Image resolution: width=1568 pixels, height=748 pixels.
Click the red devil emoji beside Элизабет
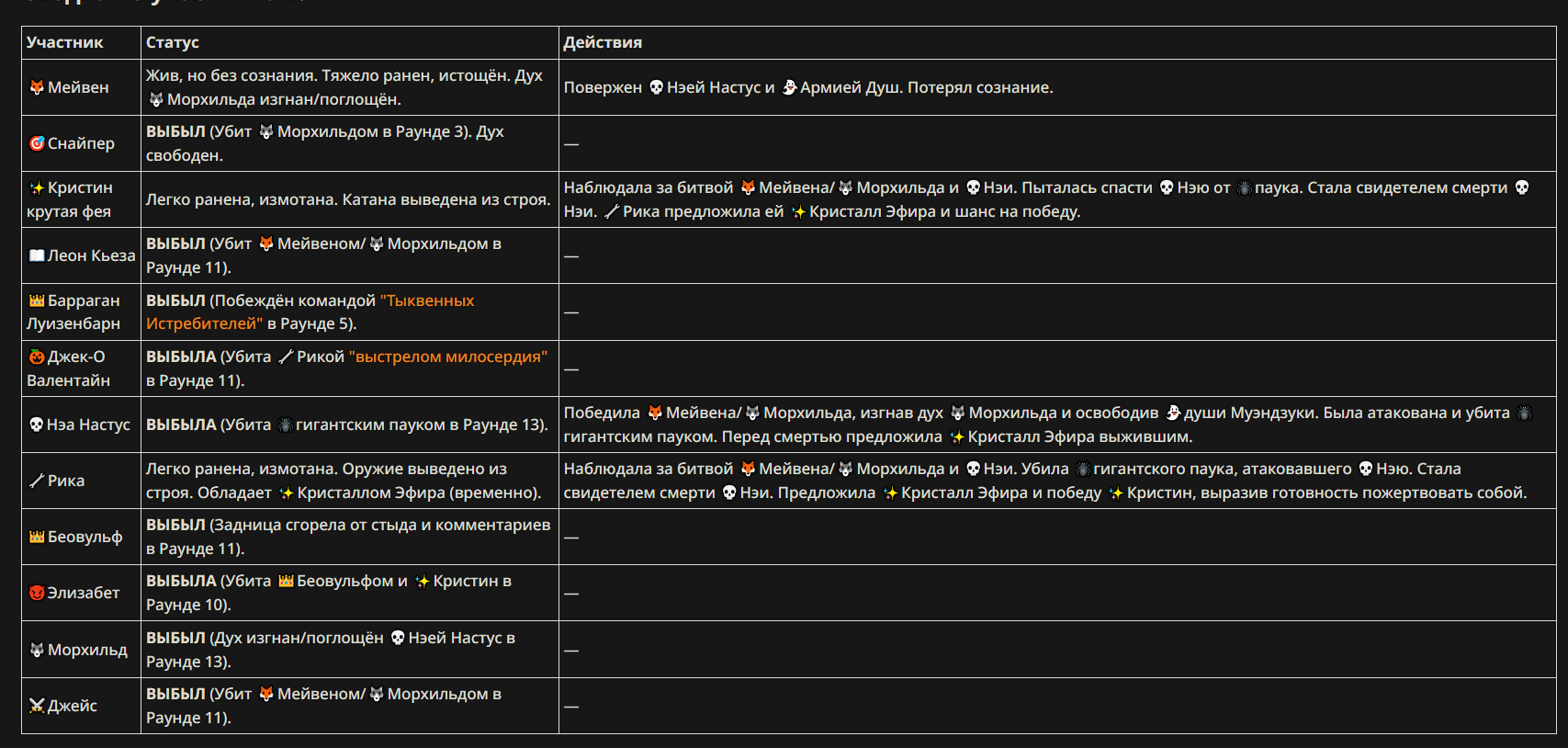point(37,593)
